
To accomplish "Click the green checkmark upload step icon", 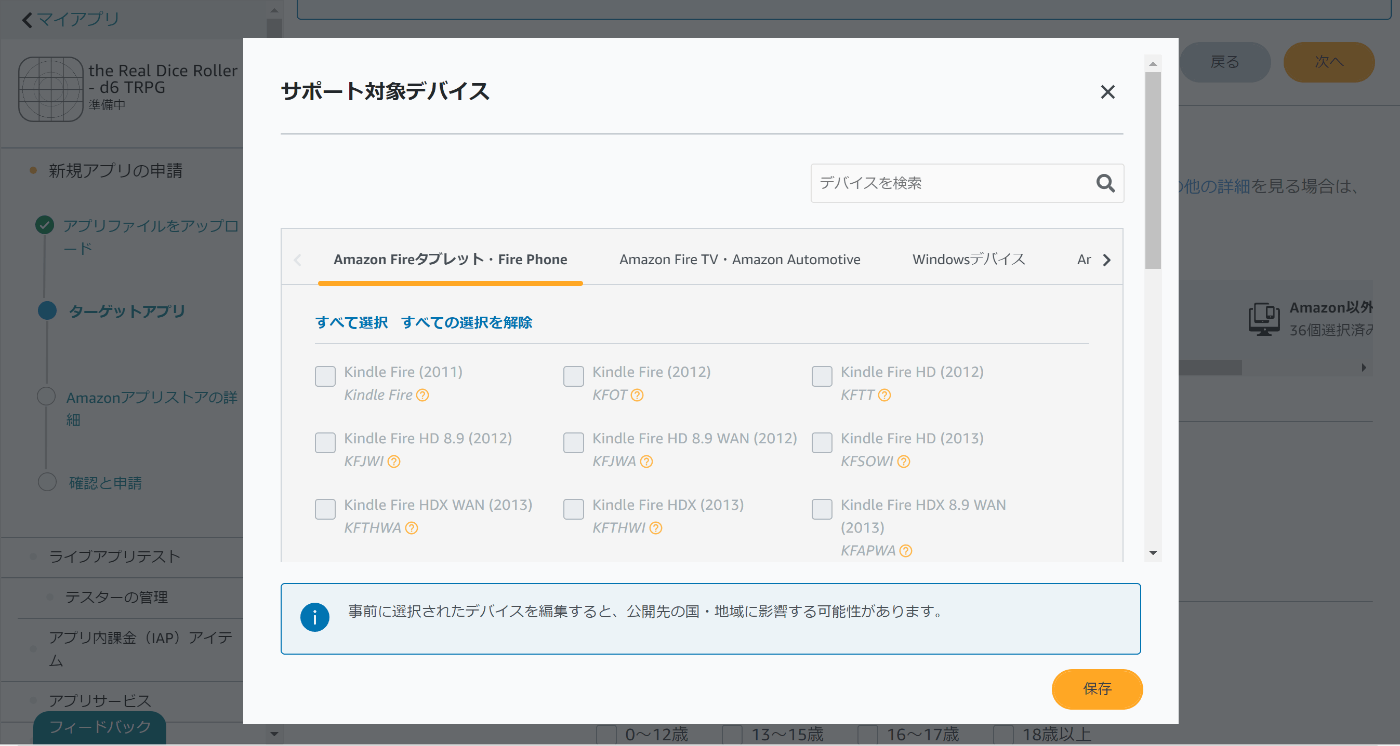I will (x=45, y=225).
